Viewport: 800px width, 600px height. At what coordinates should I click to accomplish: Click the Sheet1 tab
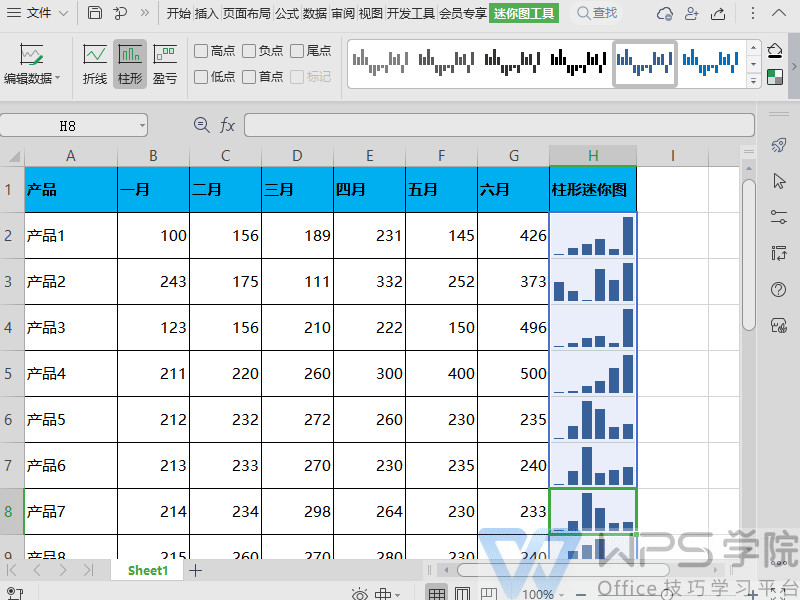[147, 570]
